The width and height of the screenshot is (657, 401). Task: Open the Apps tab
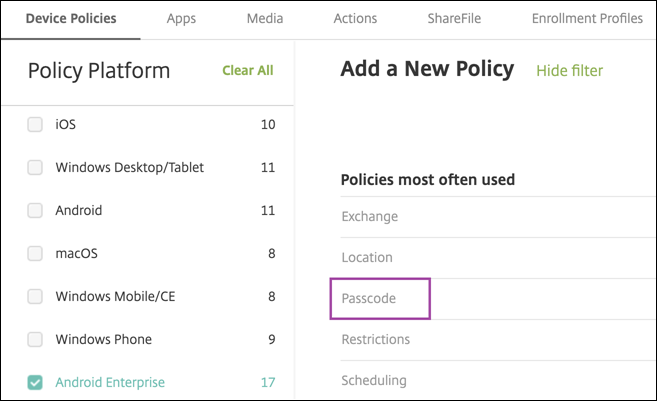181,18
